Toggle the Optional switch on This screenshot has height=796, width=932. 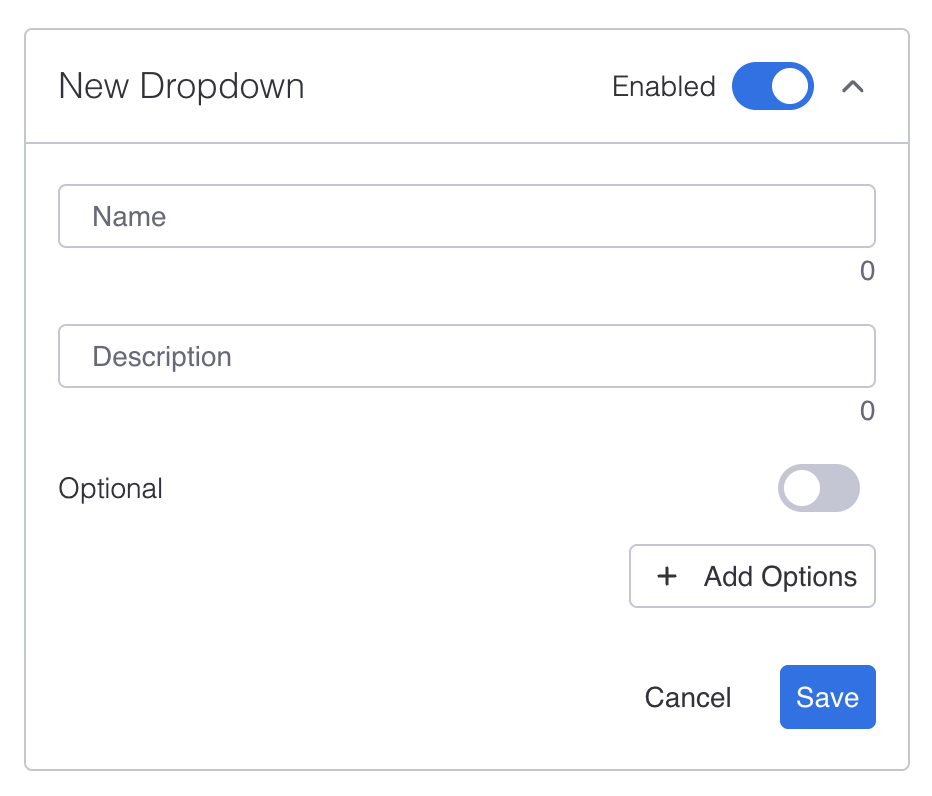[818, 488]
